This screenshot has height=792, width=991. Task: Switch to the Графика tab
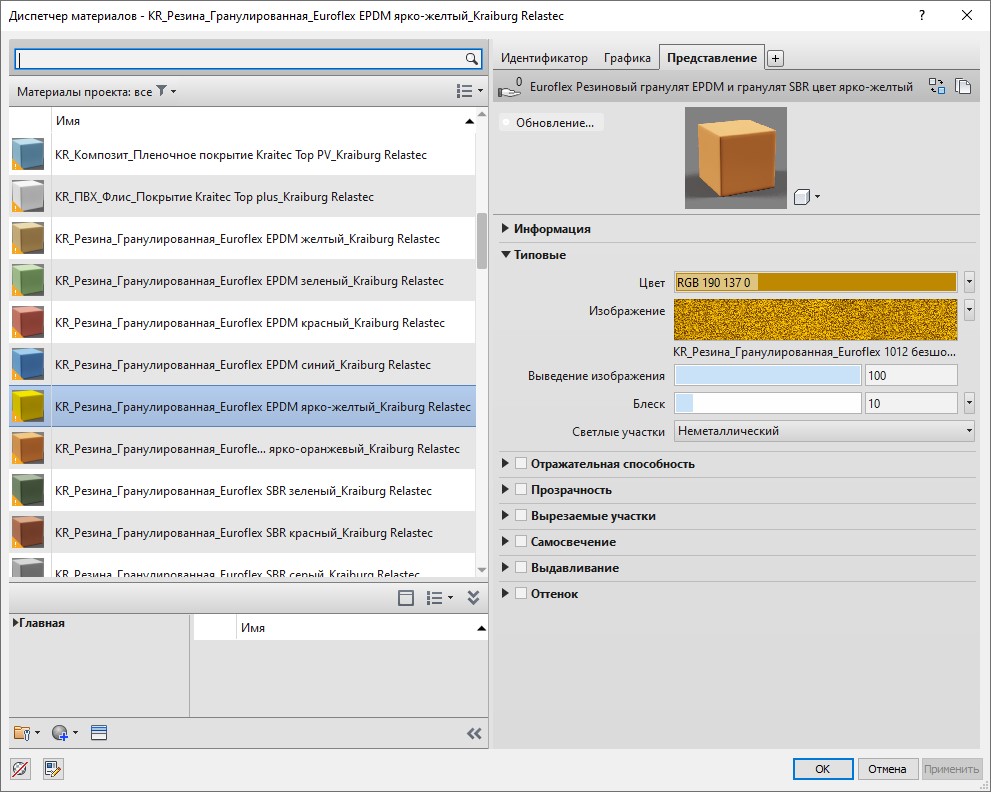click(x=627, y=58)
